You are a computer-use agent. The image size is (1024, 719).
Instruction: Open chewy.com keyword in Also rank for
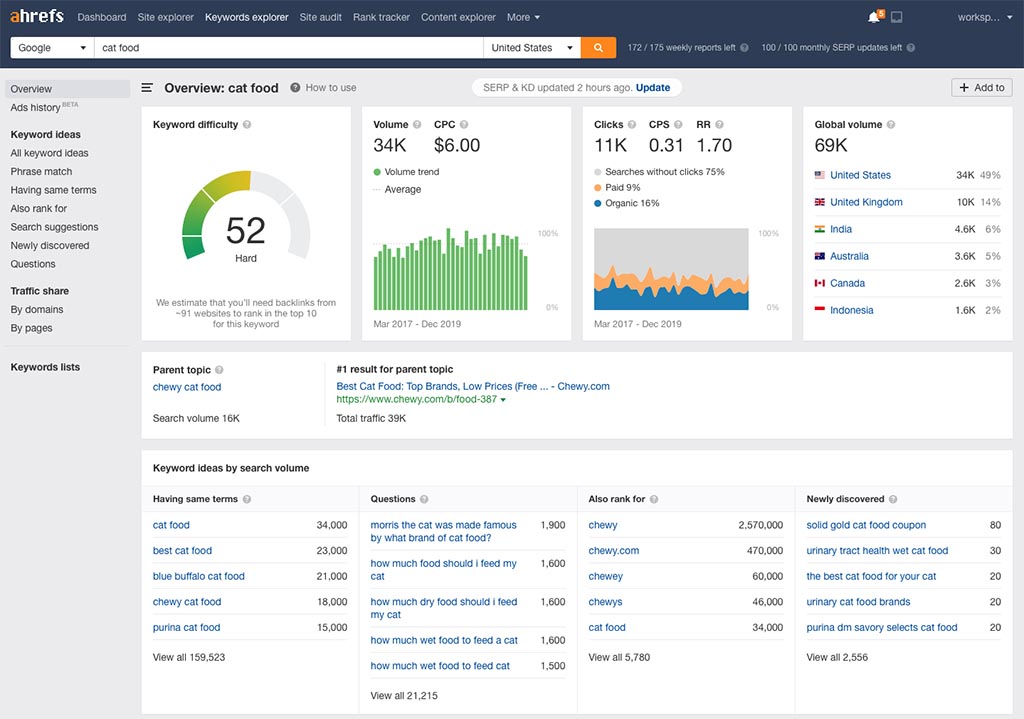pos(613,551)
